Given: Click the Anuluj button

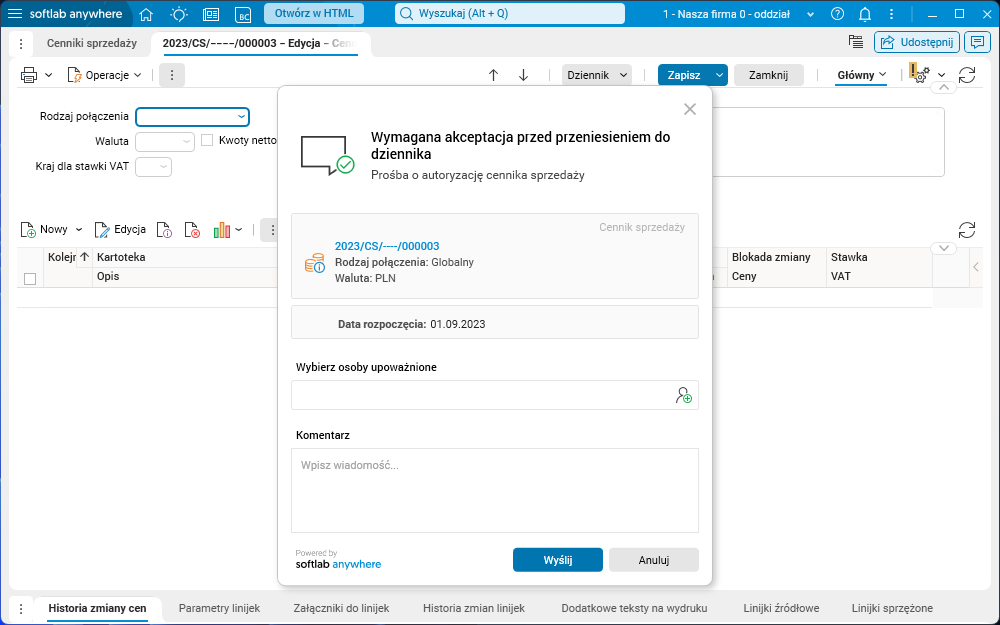Looking at the screenshot, I should point(654,560).
